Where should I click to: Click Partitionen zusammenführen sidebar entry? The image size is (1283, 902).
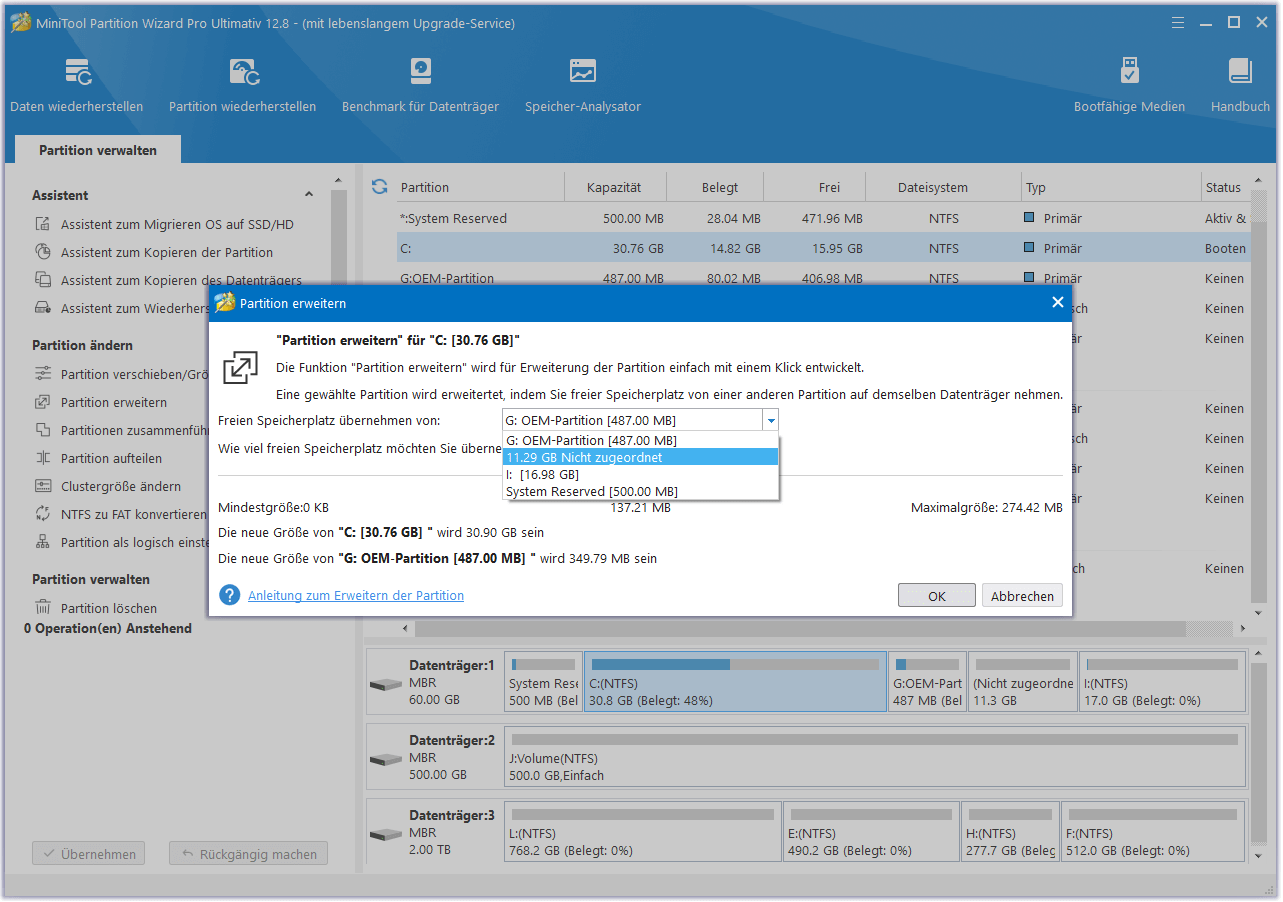[120, 431]
